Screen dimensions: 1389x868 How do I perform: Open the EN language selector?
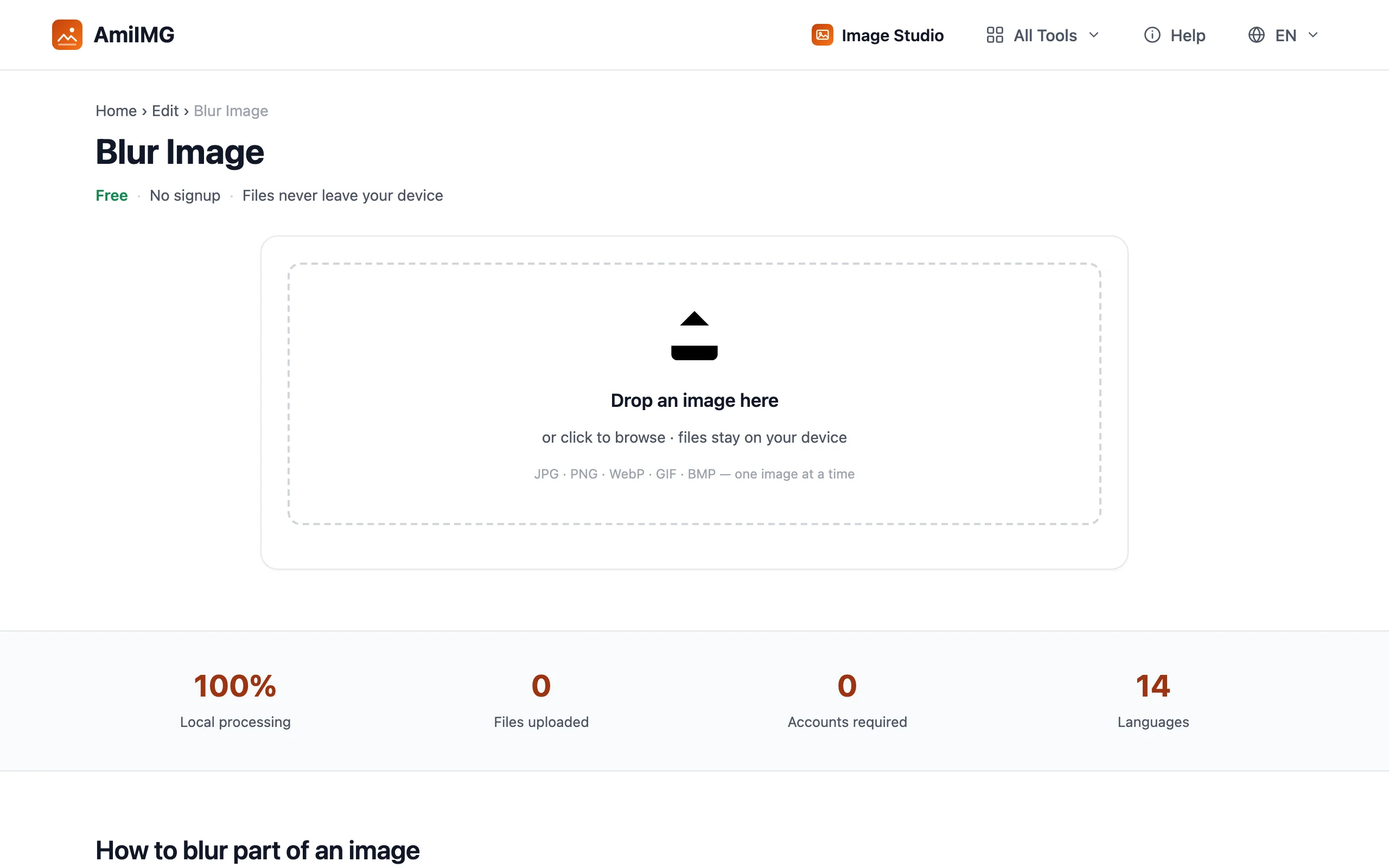(x=1283, y=35)
